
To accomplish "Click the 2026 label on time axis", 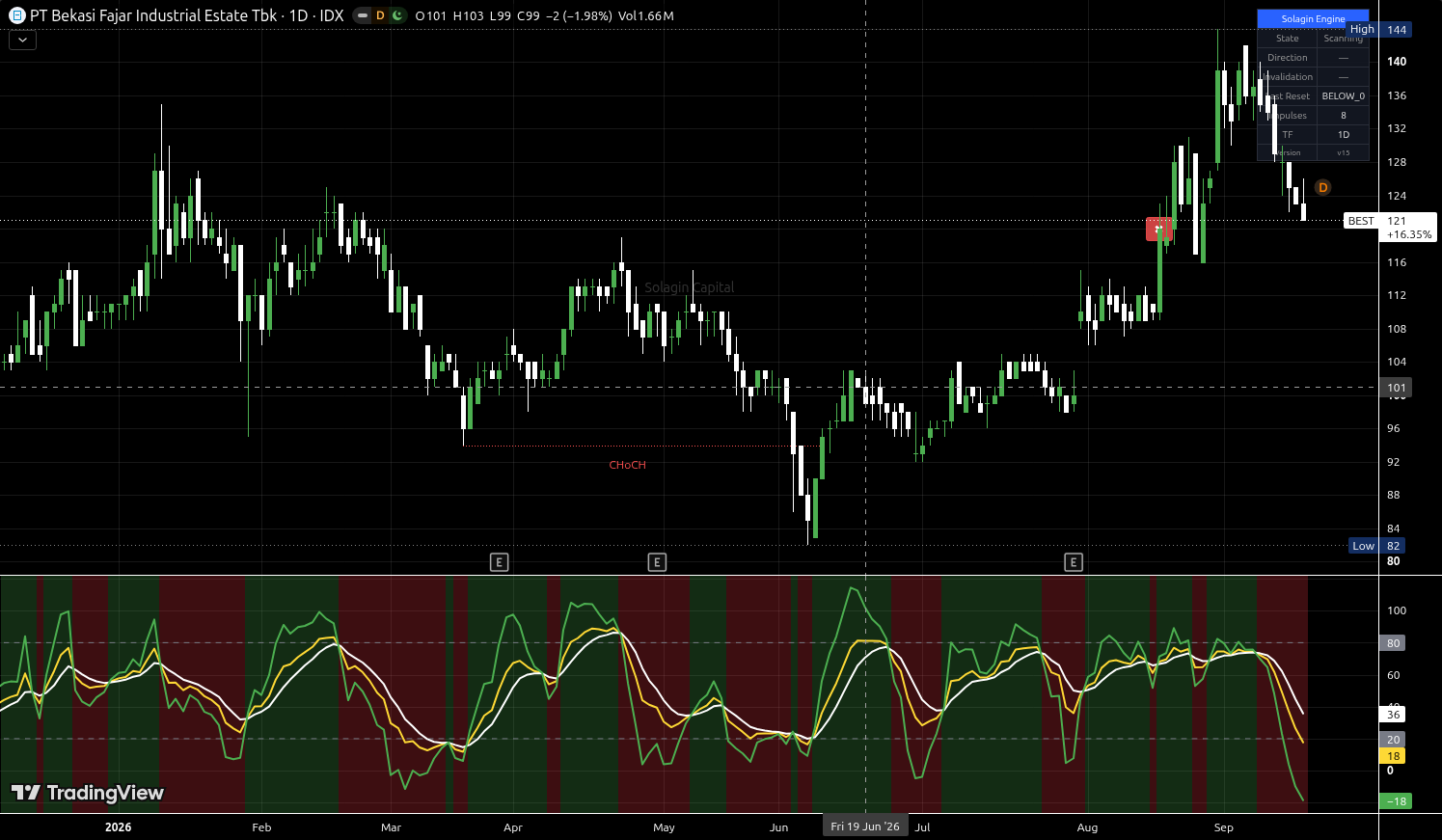I will [118, 827].
